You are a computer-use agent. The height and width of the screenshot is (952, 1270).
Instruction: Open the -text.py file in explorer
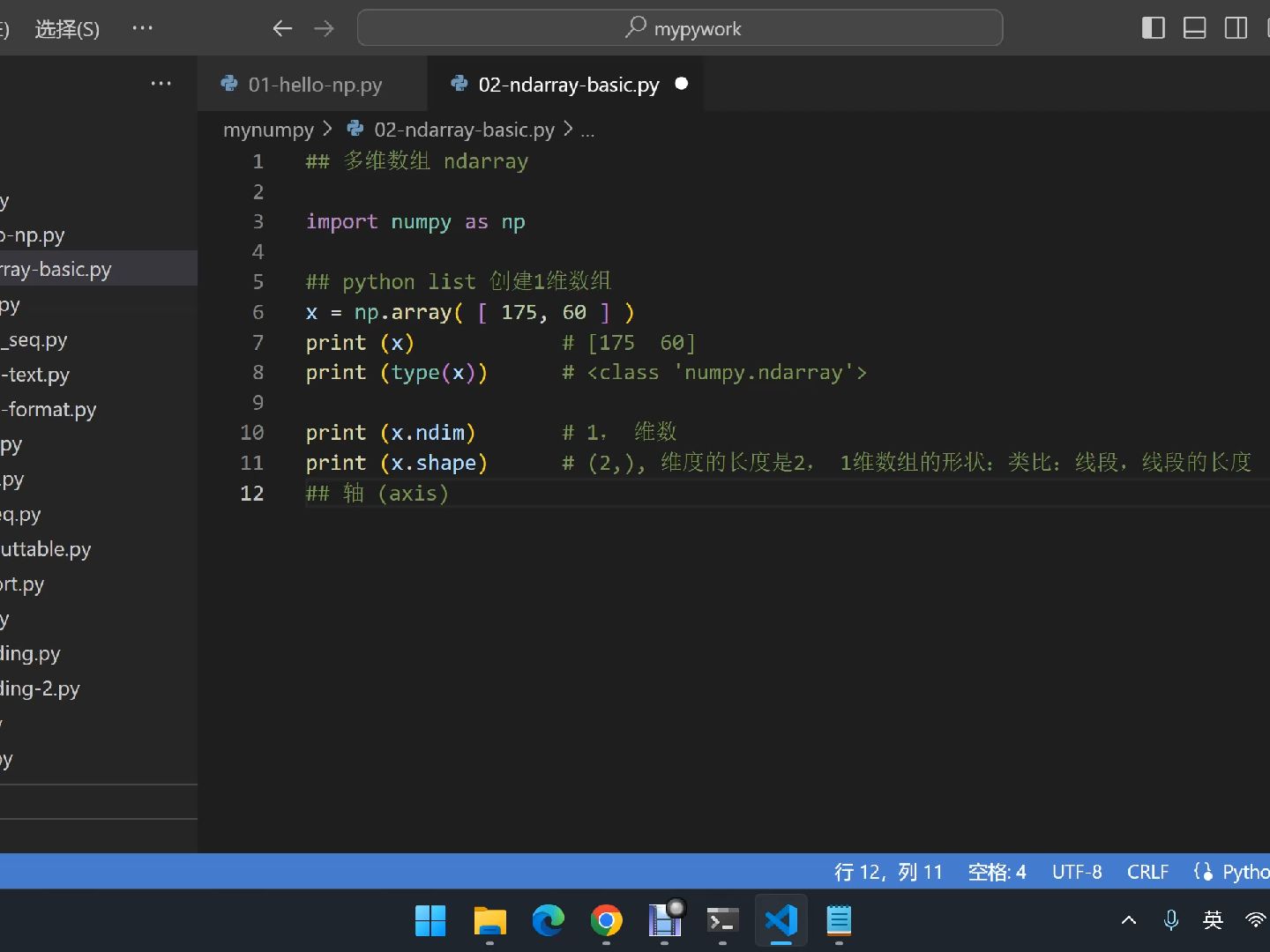(99, 375)
